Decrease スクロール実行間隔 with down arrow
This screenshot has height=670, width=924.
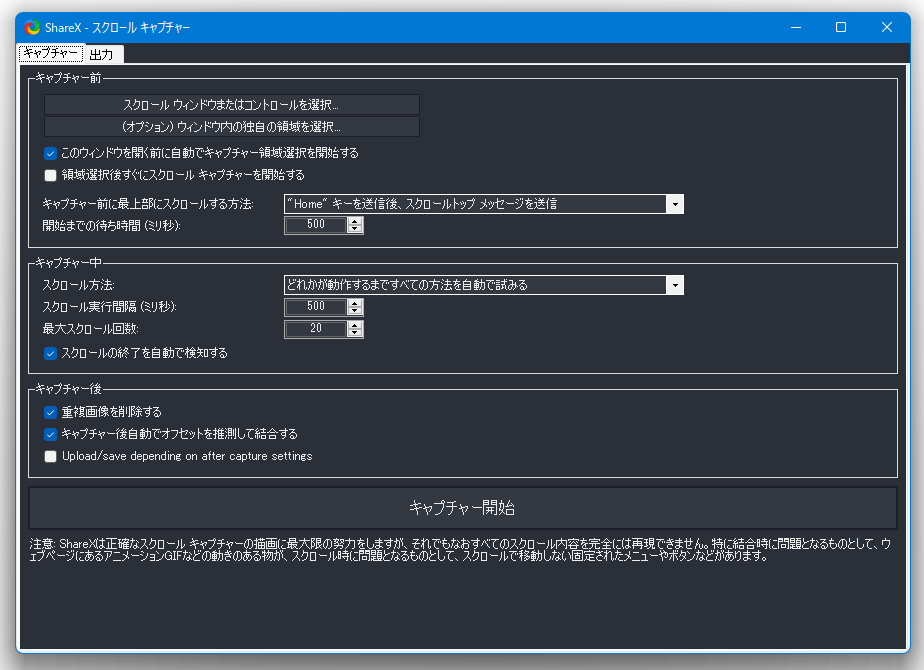[x=355, y=311]
